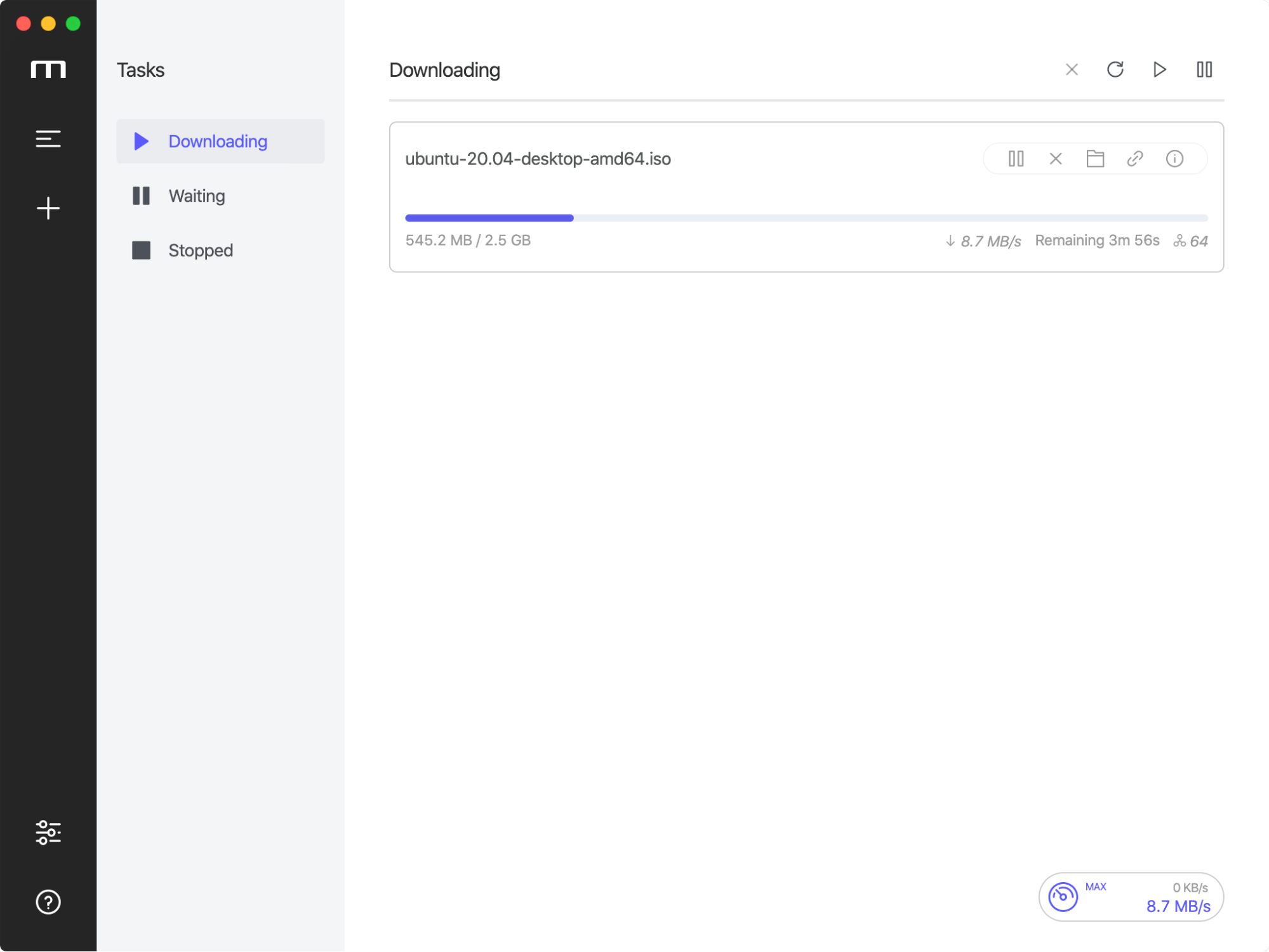Pause the ubuntu-20.04 download
The image size is (1269, 952).
[1016, 158]
